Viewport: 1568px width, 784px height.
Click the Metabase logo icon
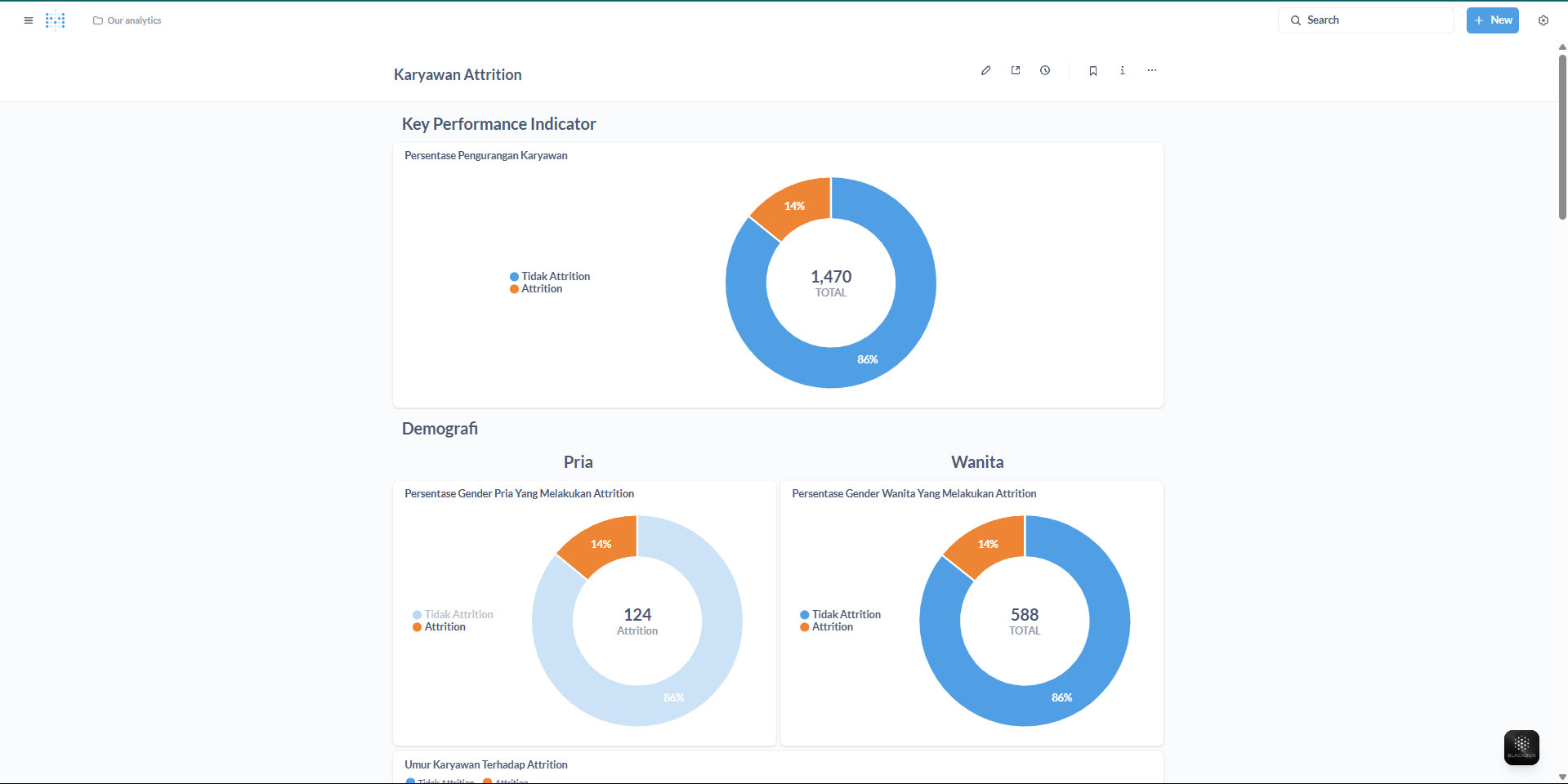[56, 20]
